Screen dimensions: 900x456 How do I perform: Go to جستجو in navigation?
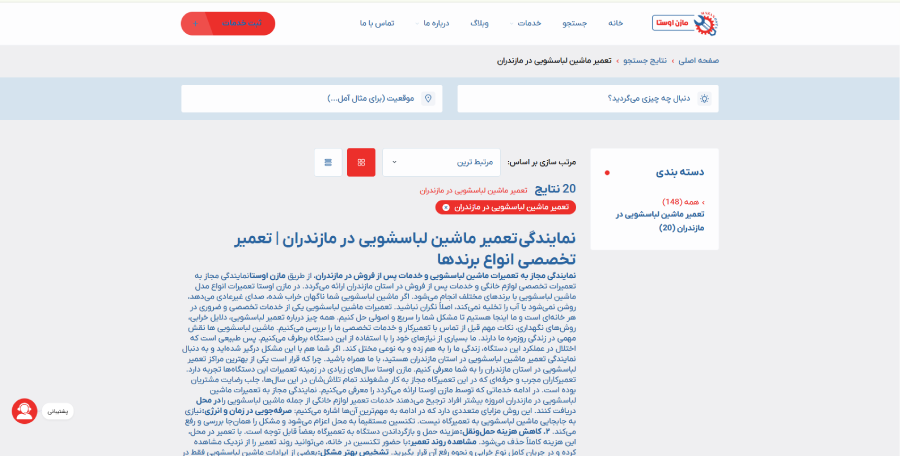click(x=575, y=24)
